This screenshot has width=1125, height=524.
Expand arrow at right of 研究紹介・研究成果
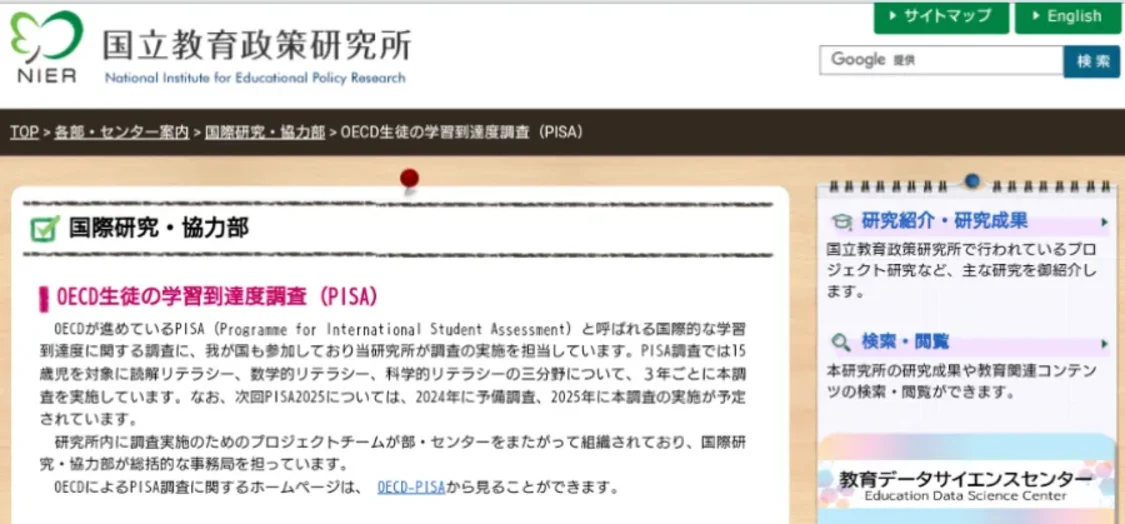click(x=1104, y=223)
